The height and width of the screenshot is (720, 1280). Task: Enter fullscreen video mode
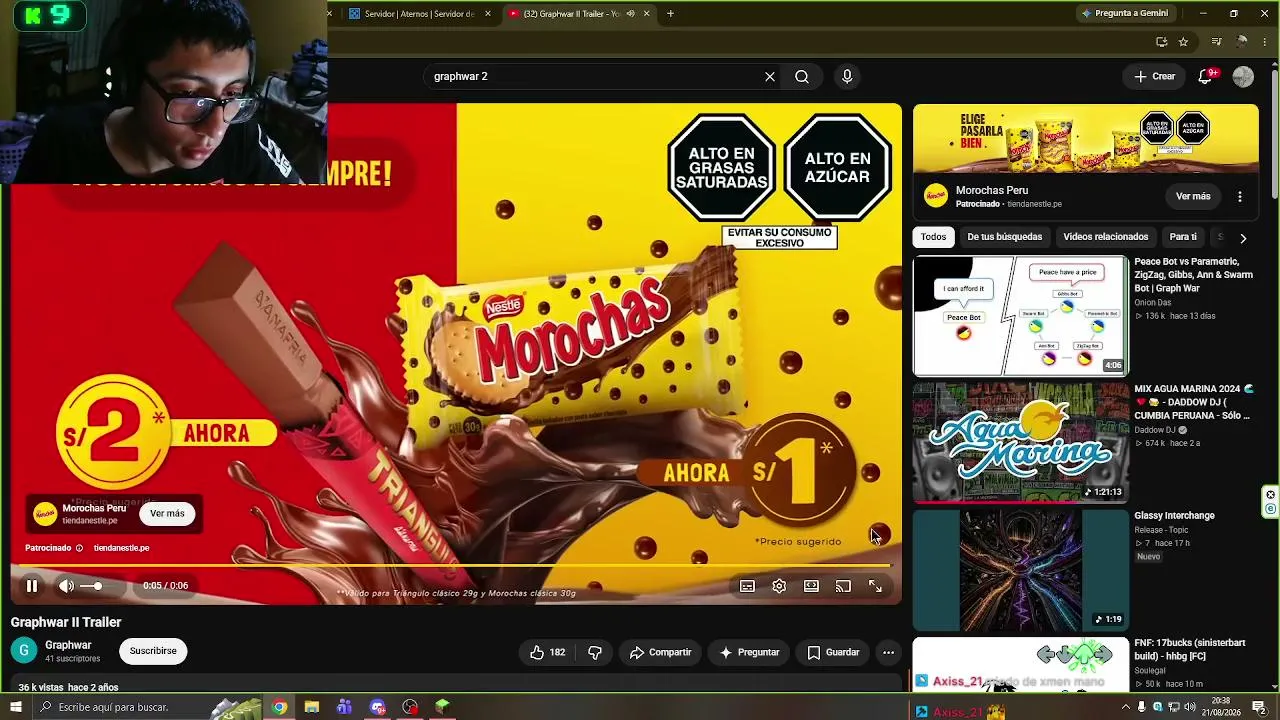point(875,586)
